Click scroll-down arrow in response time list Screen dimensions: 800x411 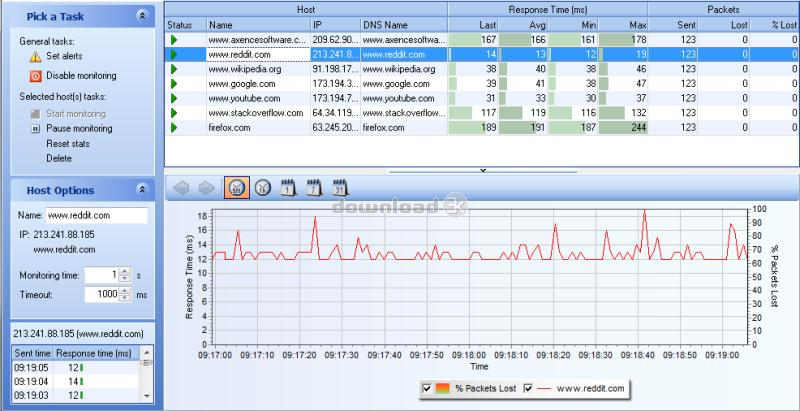[x=147, y=396]
